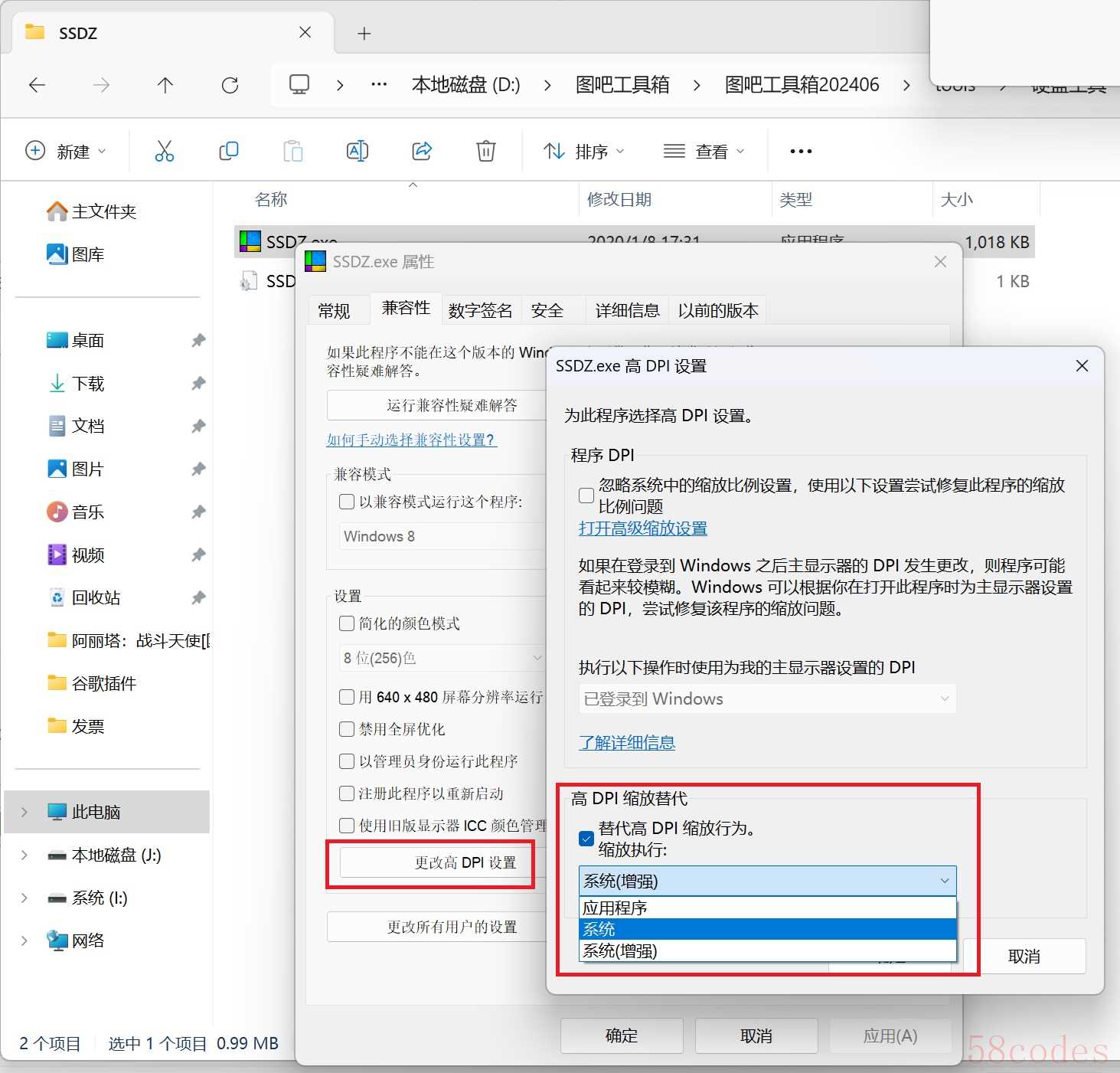This screenshot has width=1120, height=1073.
Task: Navigate up one folder level arrow
Action: coord(165,85)
